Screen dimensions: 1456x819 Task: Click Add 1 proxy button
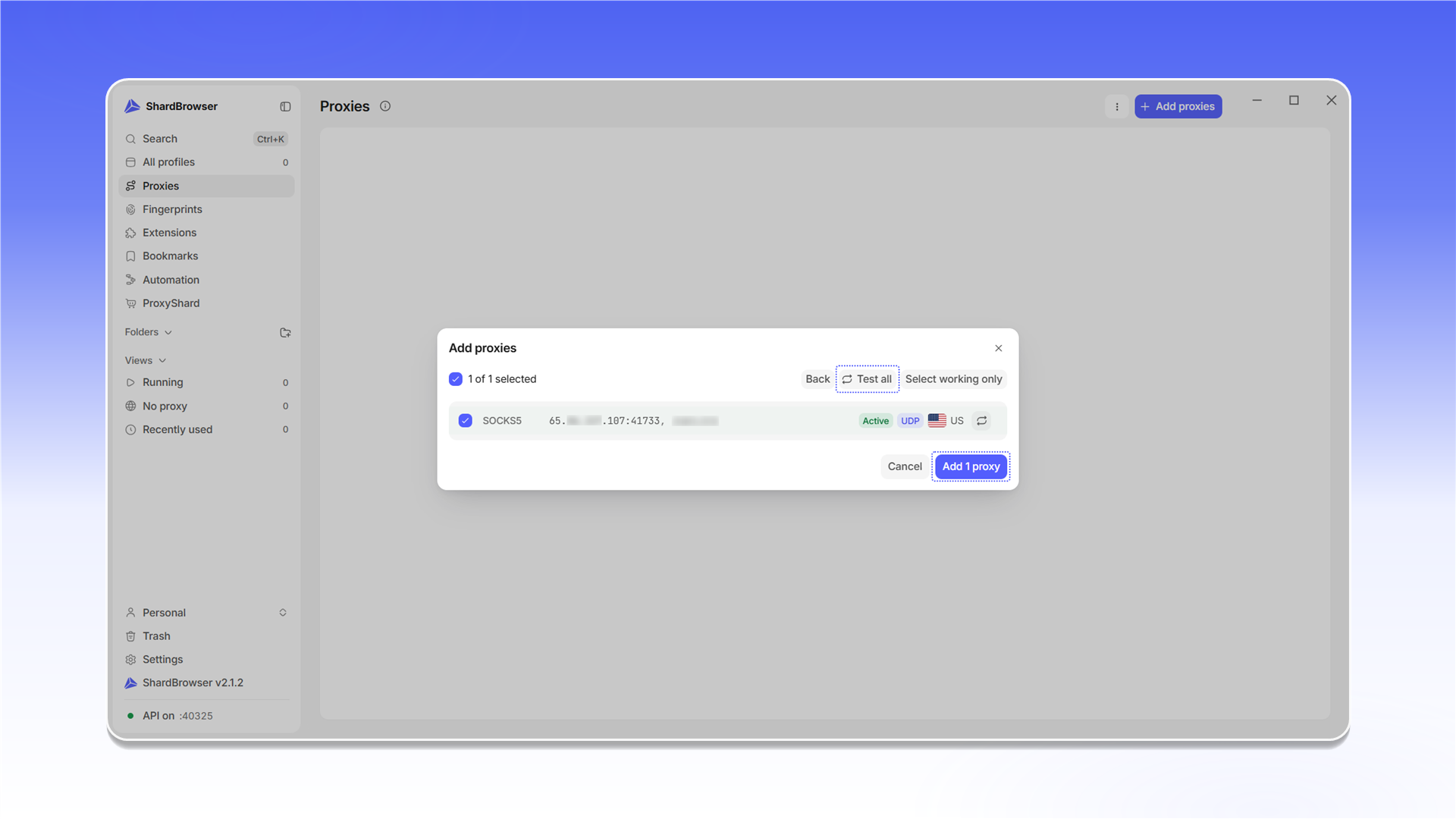pos(971,466)
